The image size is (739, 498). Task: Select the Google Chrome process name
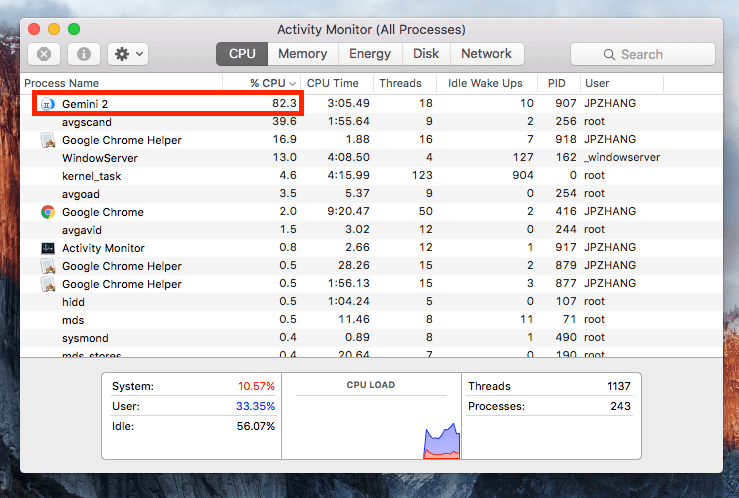point(103,212)
